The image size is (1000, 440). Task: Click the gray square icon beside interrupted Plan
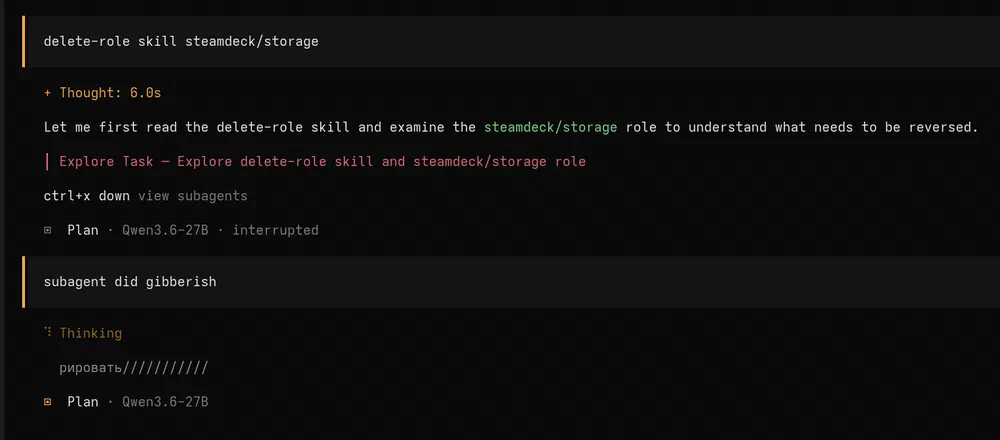(47, 230)
